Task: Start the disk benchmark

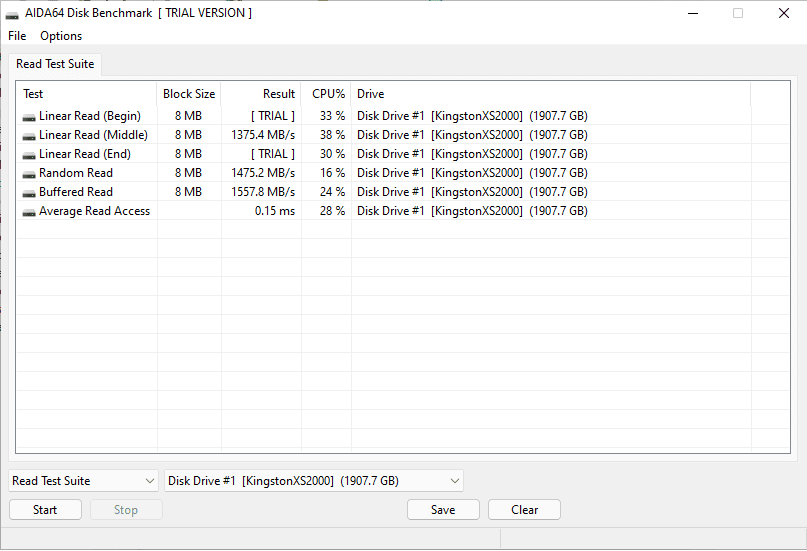Action: 45,510
